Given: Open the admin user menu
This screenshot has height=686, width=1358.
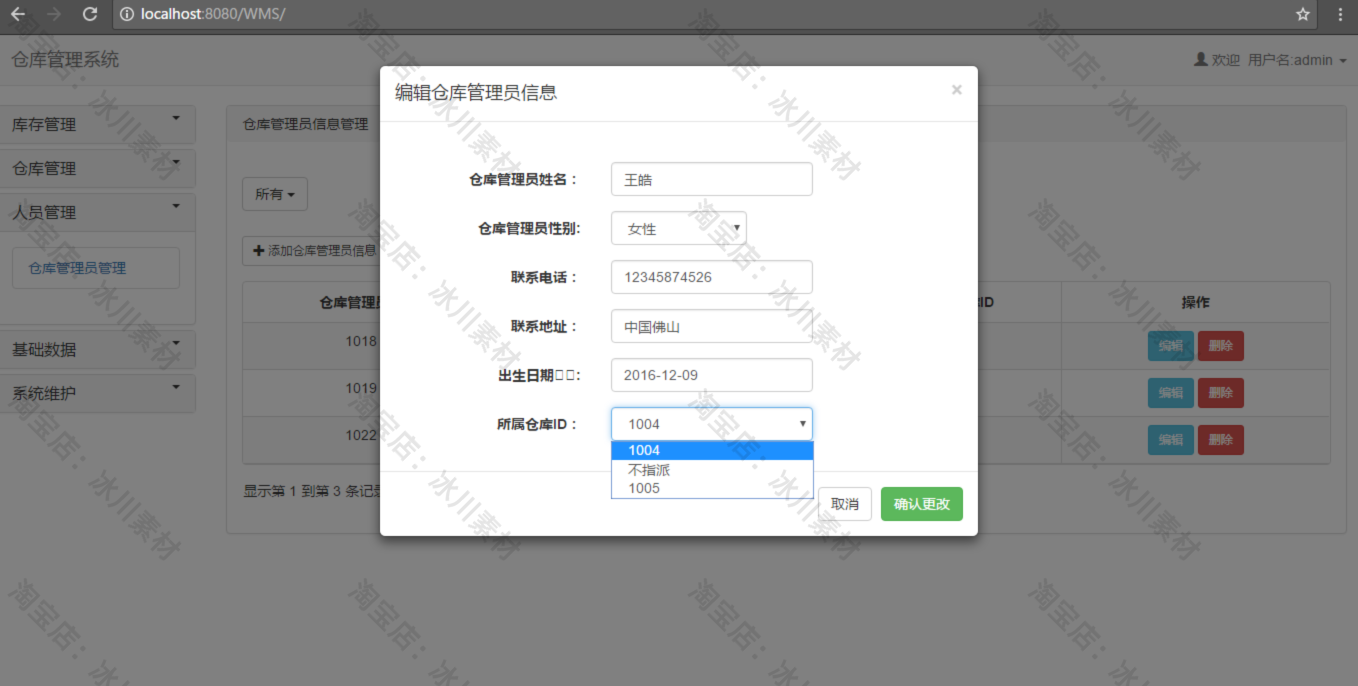Looking at the screenshot, I should (1271, 60).
